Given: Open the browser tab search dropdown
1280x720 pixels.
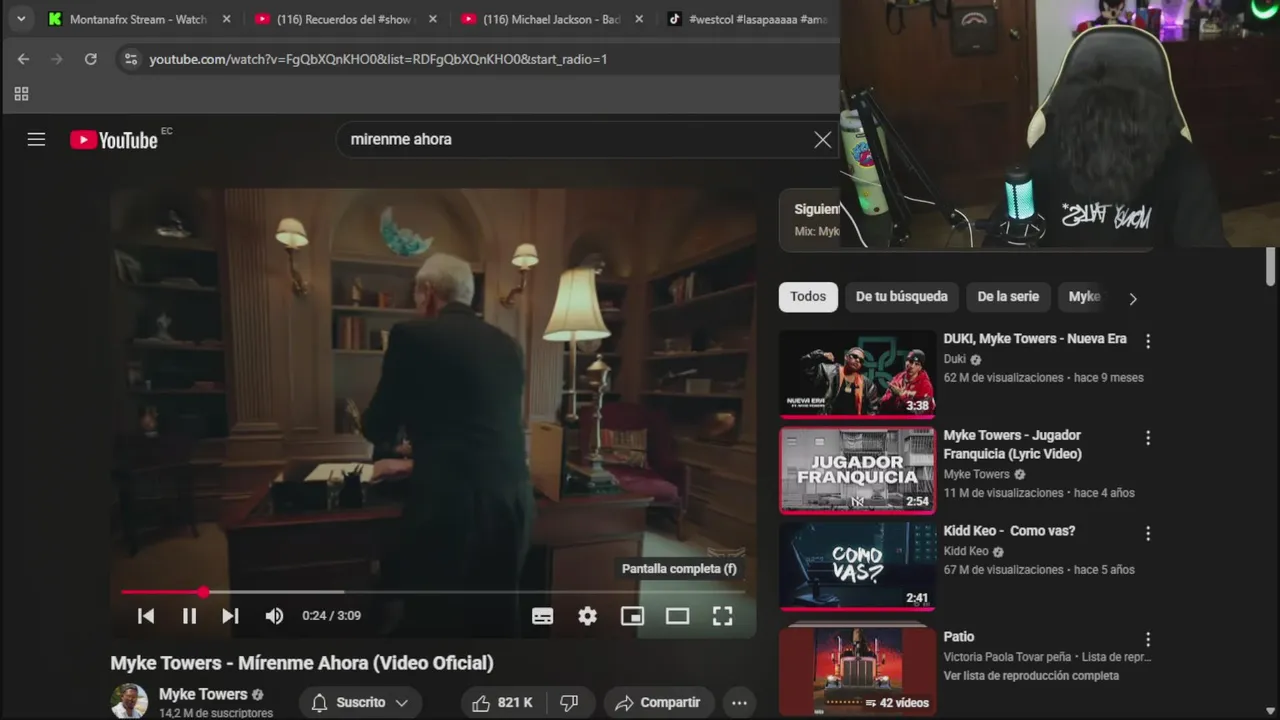Looking at the screenshot, I should pos(21,19).
